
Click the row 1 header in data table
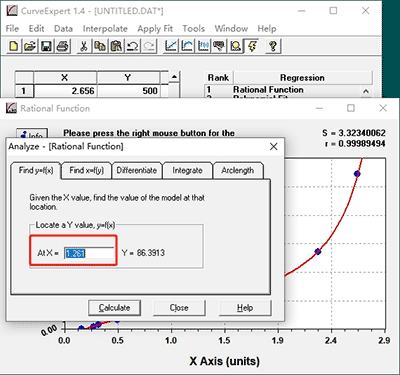[24, 91]
